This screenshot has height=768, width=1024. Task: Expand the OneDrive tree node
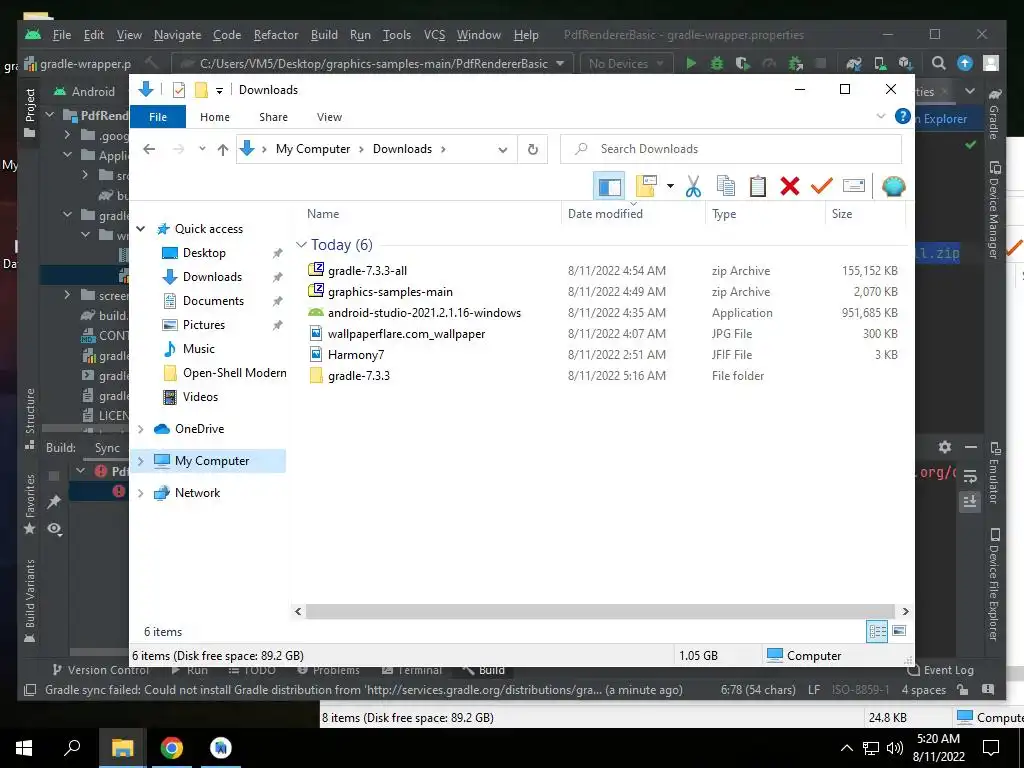pos(140,429)
